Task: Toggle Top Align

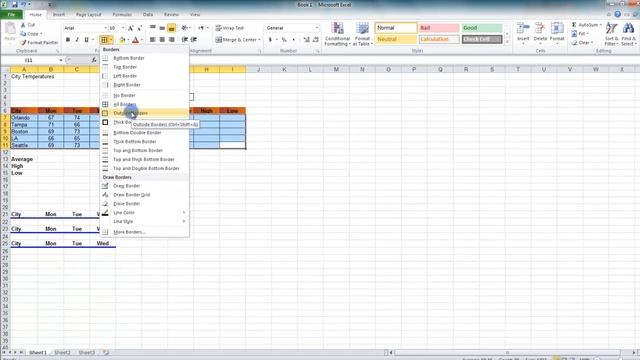Action: pyautogui.click(x=153, y=28)
